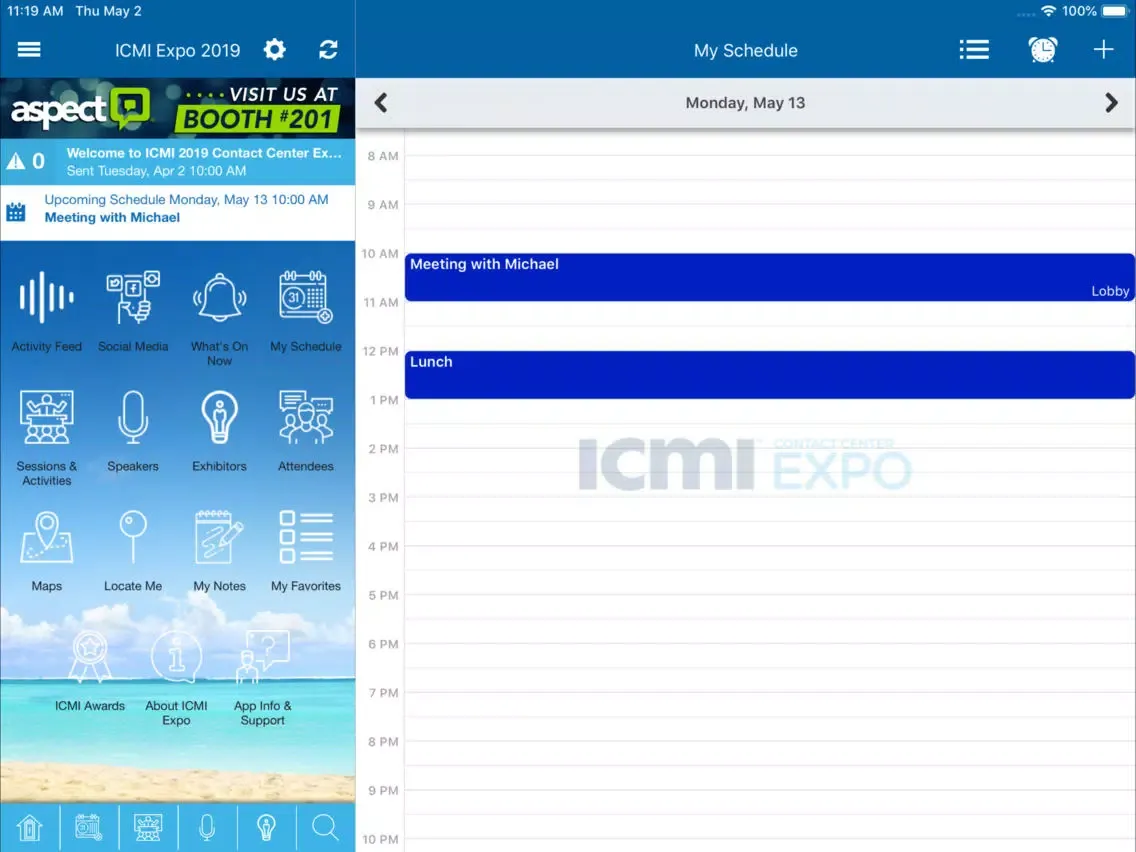Open the Lunch calendar event
1136x852 pixels.
(x=769, y=375)
